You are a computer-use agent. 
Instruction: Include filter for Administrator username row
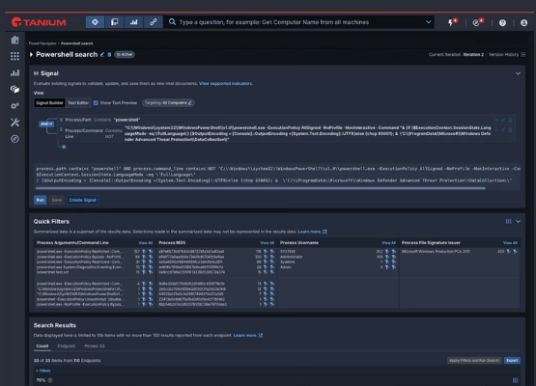(387, 256)
